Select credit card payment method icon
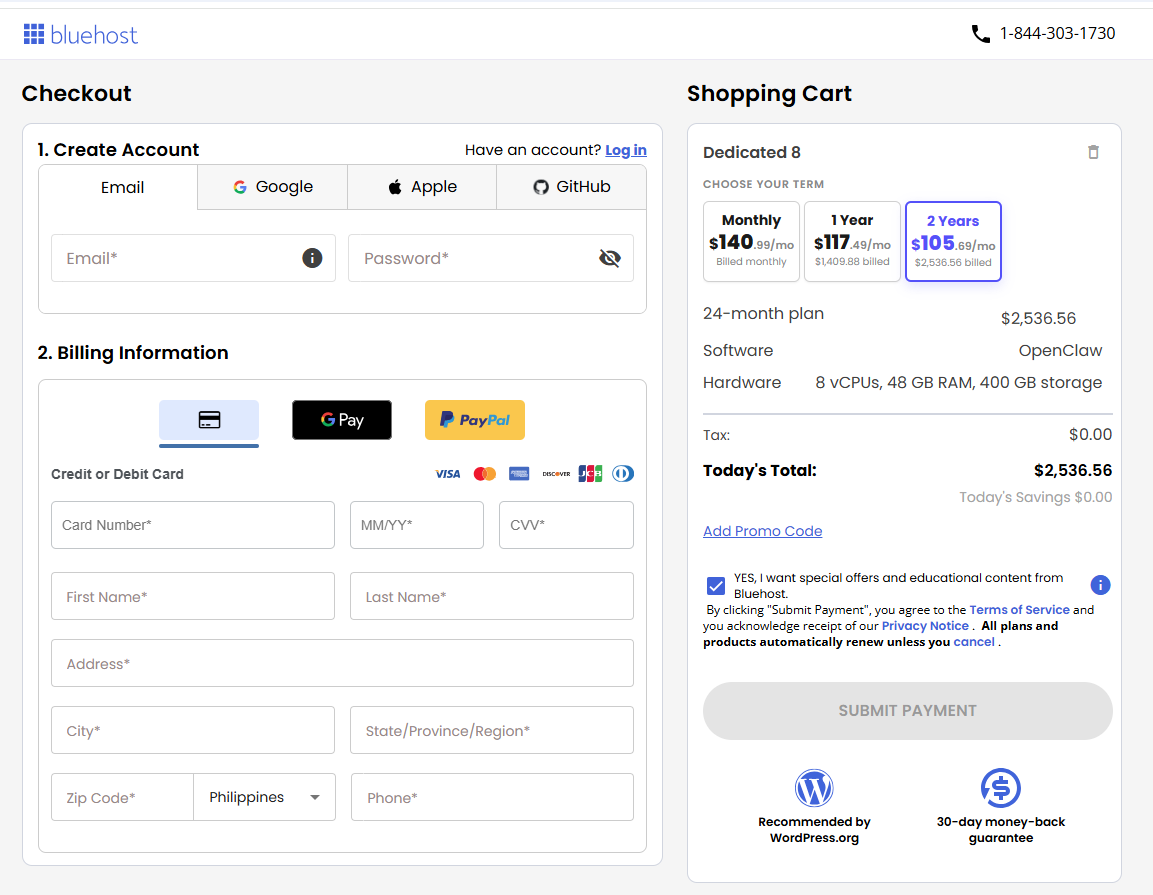1153x895 pixels. point(209,420)
